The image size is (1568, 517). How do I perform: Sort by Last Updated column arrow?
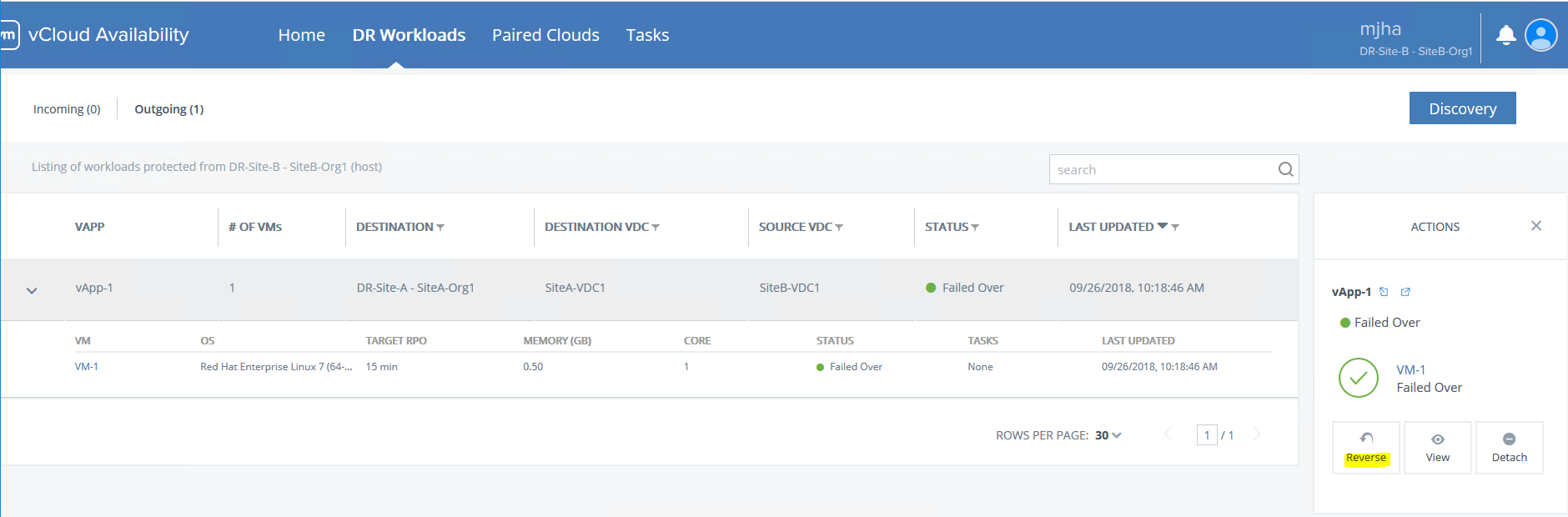[x=1163, y=226]
